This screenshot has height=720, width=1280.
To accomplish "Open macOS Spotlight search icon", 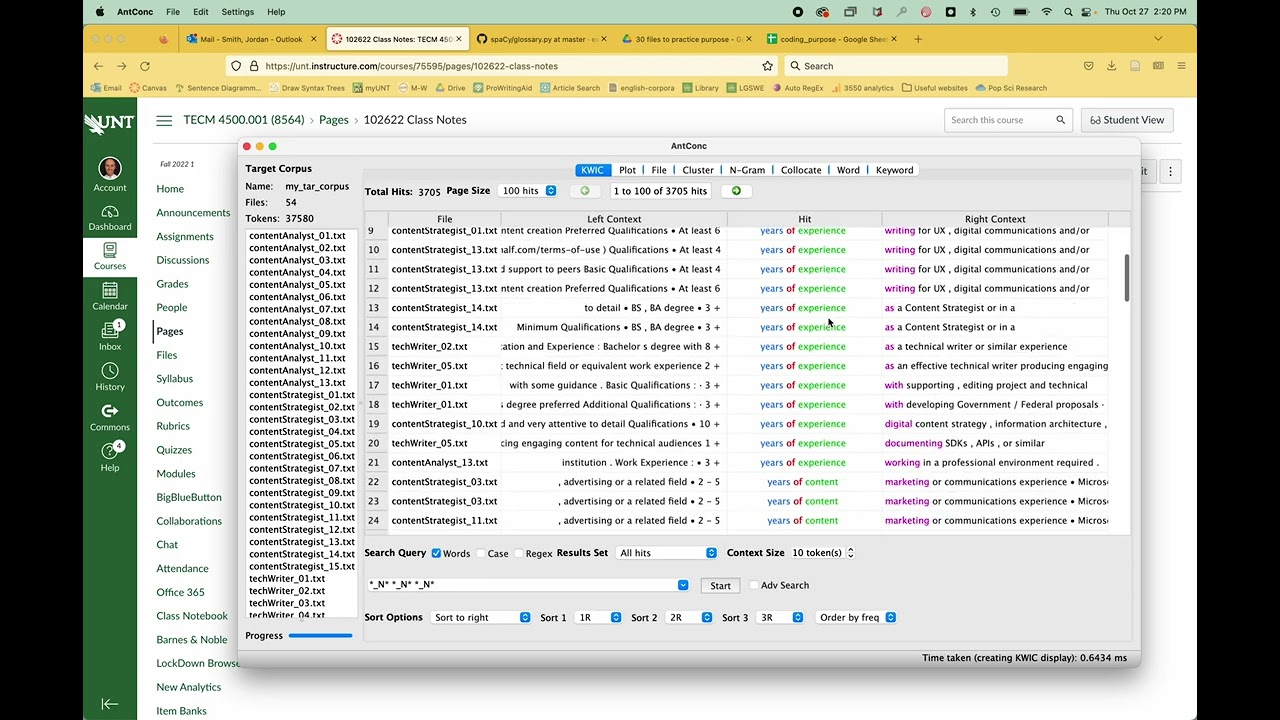I will (x=1070, y=12).
